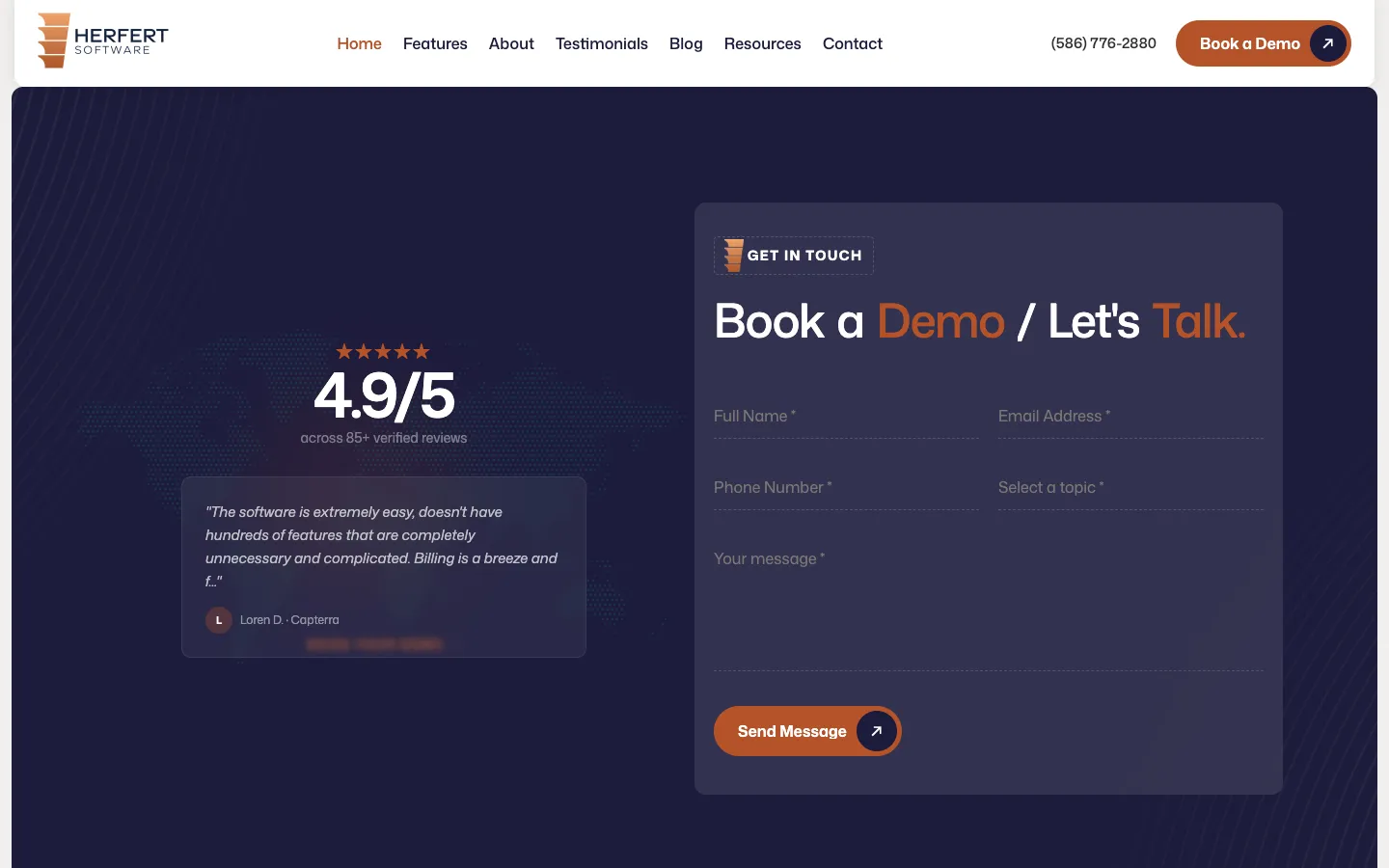Click the 4.9/5 rating text
Screen dimensions: 1389x868
click(x=384, y=395)
